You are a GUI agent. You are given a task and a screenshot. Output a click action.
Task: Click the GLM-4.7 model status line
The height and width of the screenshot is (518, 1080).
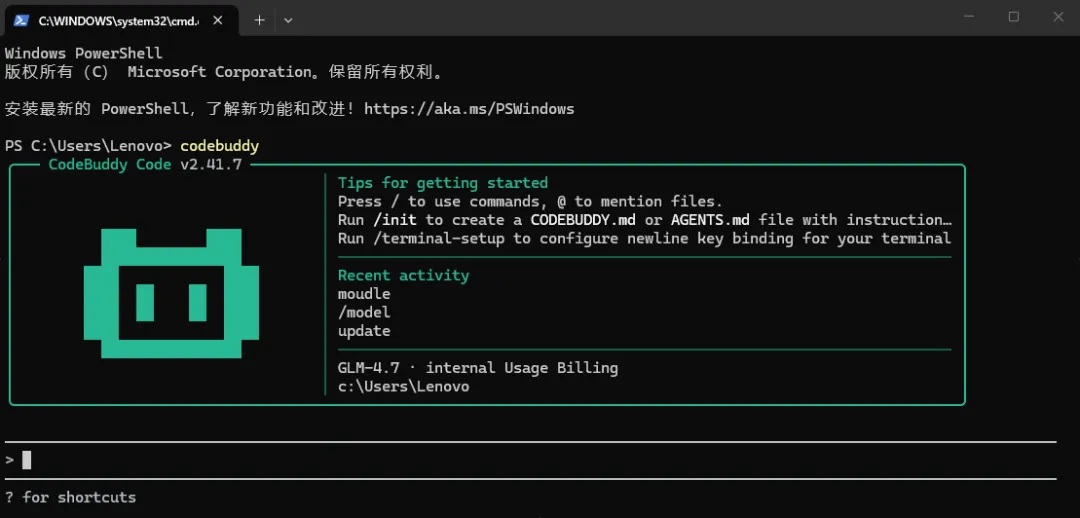tap(478, 368)
